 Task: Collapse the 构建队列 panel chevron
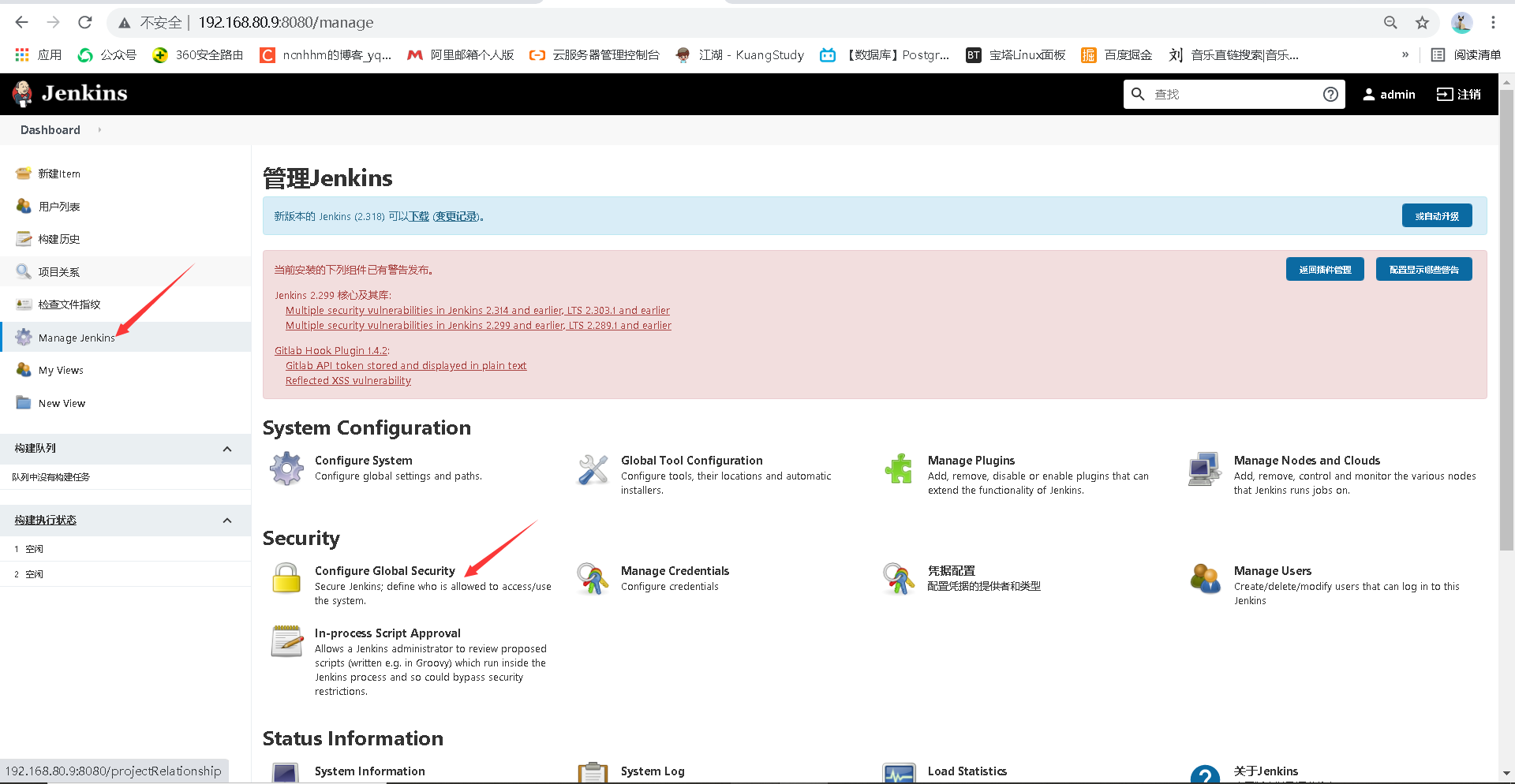click(227, 448)
